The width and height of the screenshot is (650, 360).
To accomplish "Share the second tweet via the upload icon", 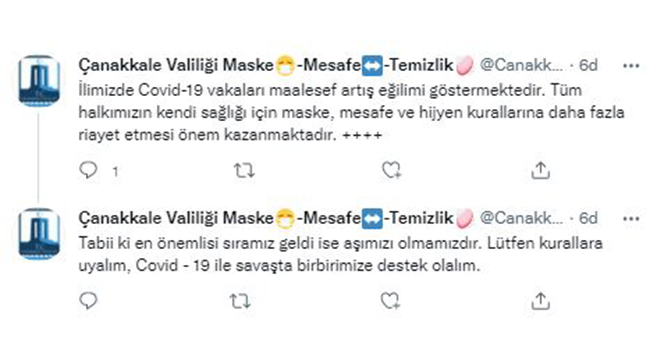I will (541, 301).
